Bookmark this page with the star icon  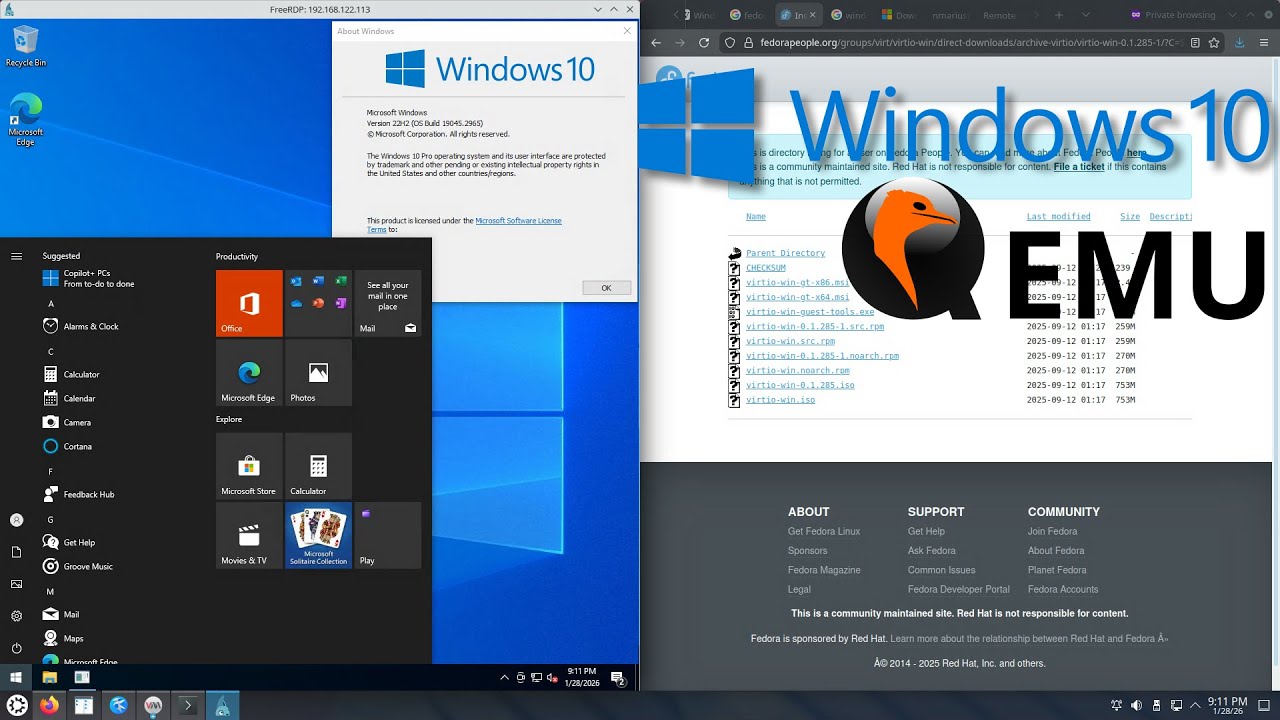pyautogui.click(x=1214, y=43)
